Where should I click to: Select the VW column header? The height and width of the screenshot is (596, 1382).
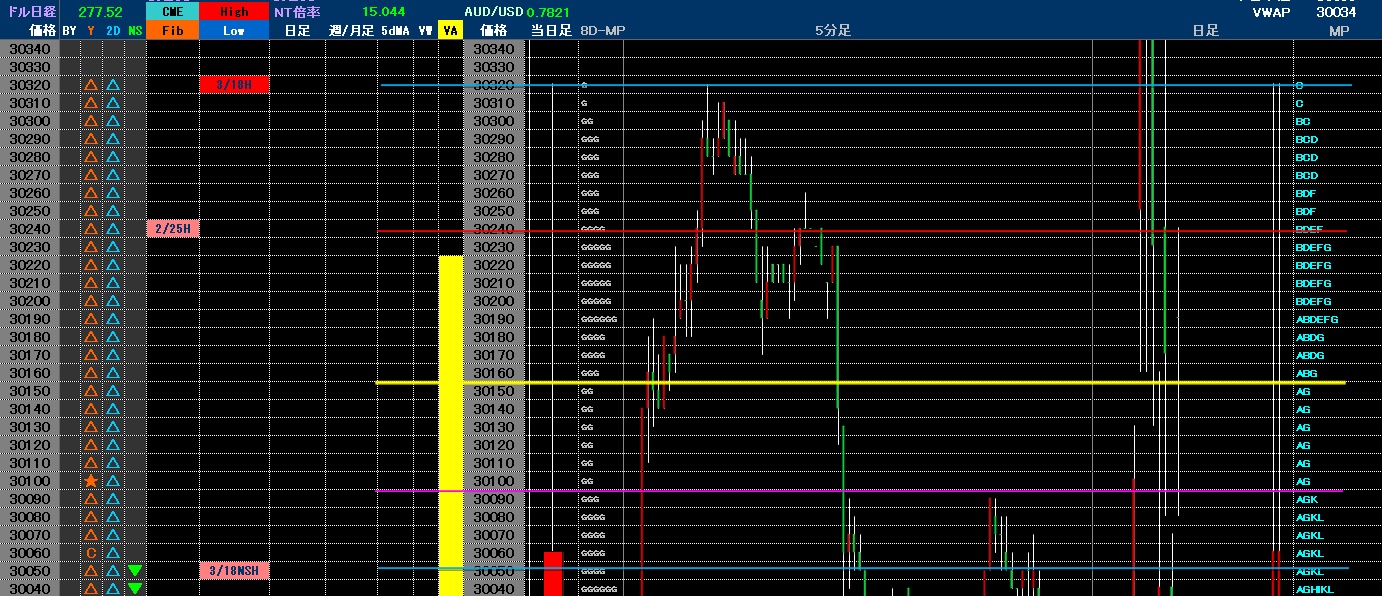click(426, 31)
